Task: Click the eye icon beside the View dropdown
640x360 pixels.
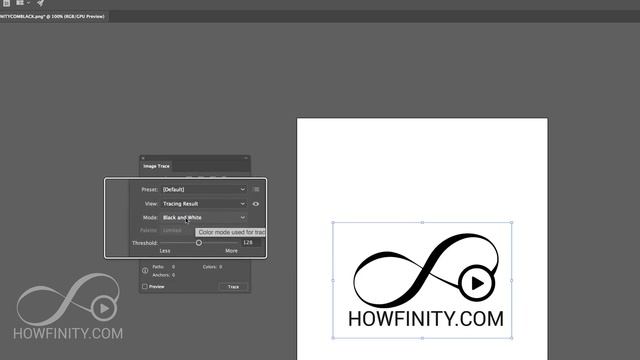Action: click(x=256, y=204)
